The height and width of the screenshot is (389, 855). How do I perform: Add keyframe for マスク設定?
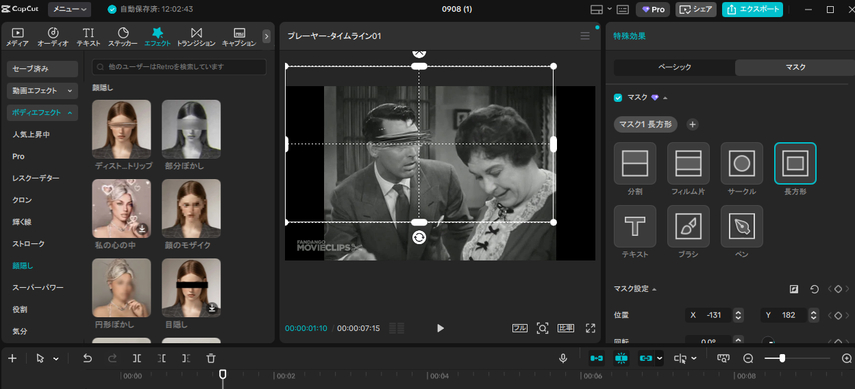[x=838, y=289]
